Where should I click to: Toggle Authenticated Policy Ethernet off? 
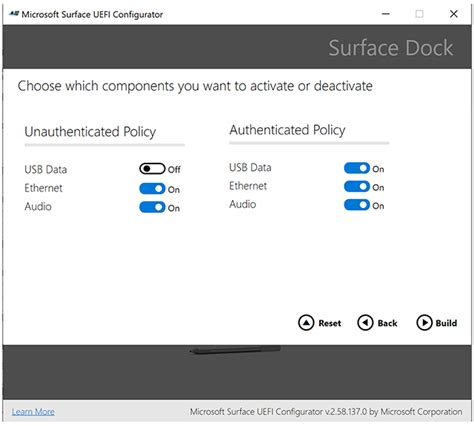tap(357, 187)
